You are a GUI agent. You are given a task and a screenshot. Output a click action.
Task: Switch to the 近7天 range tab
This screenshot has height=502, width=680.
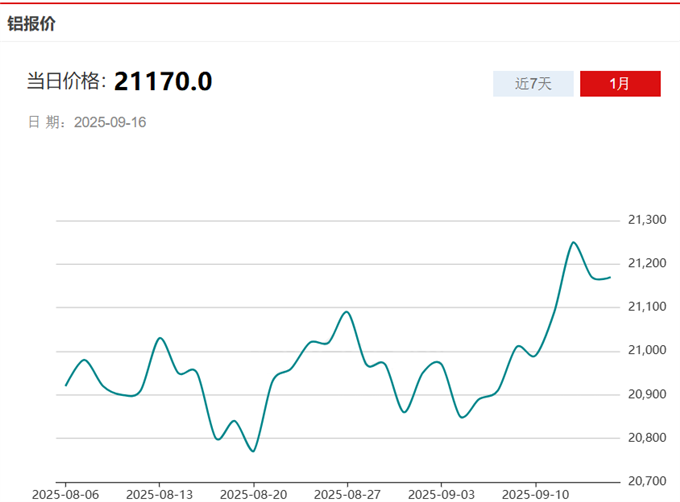[x=533, y=84]
